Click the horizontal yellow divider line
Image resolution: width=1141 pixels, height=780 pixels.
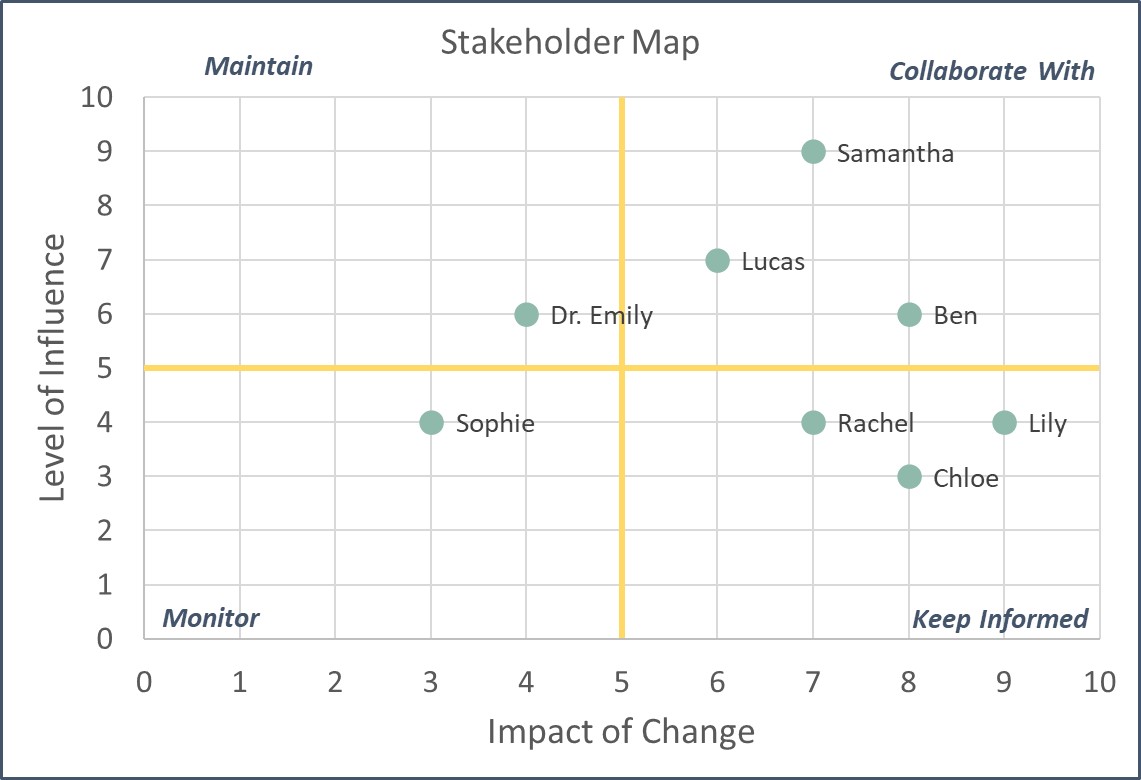pos(300,369)
